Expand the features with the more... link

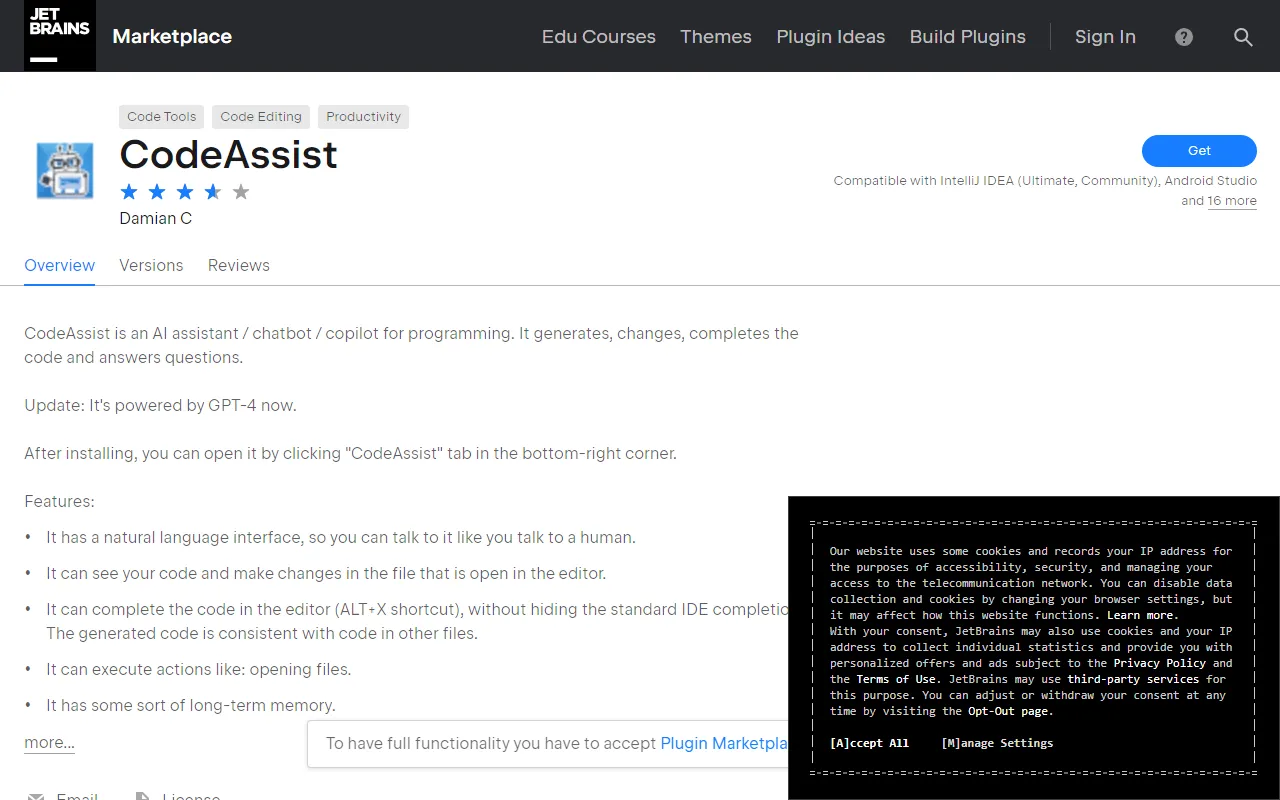[48, 742]
